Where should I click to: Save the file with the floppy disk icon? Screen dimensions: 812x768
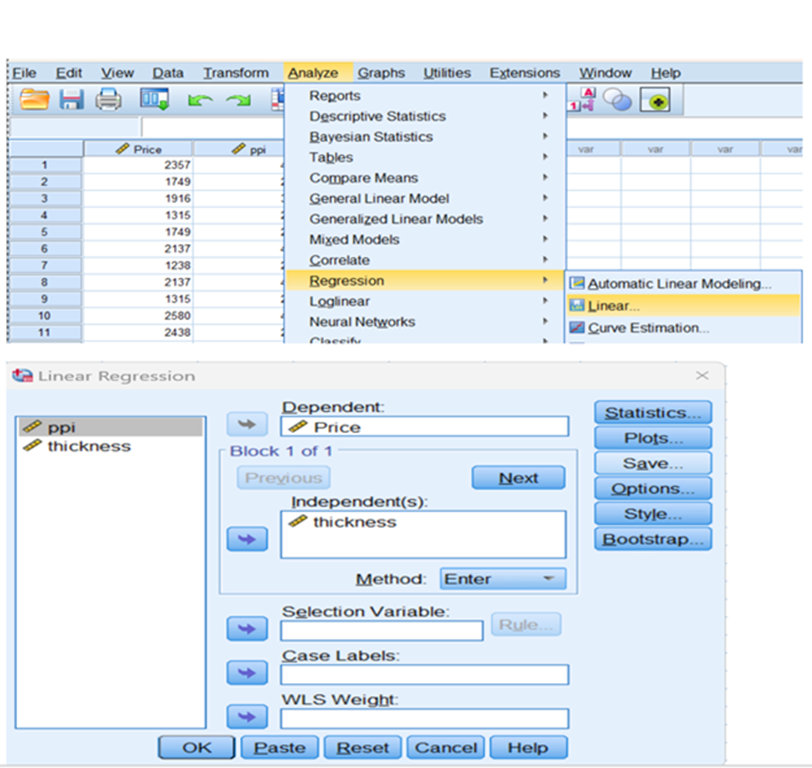[71, 99]
